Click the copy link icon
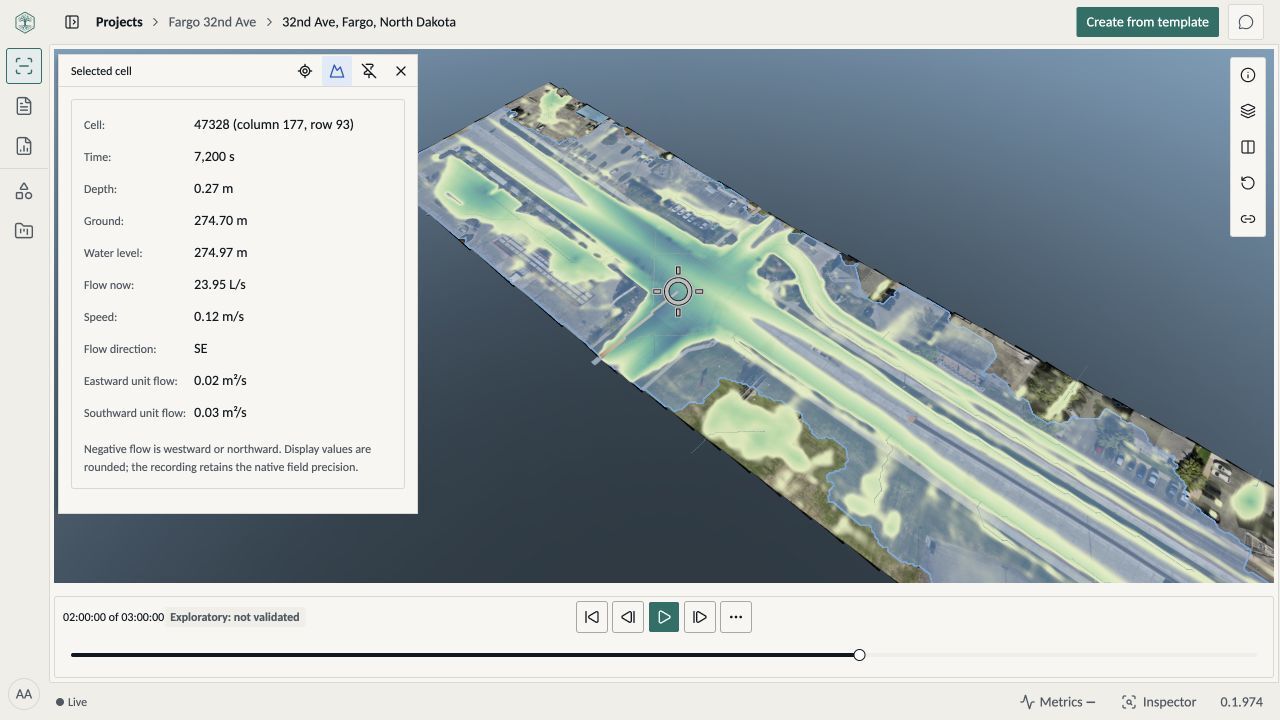 (1248, 219)
